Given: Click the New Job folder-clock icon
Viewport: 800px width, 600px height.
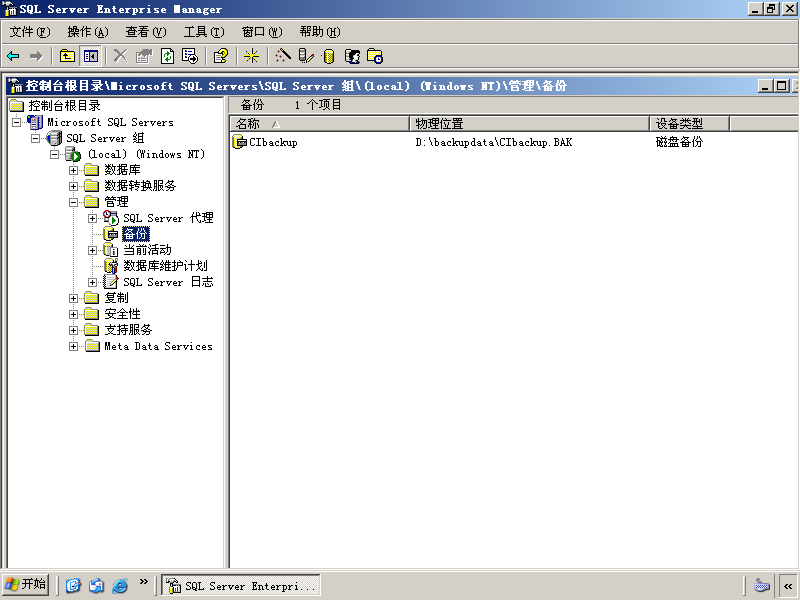Looking at the screenshot, I should pos(375,56).
